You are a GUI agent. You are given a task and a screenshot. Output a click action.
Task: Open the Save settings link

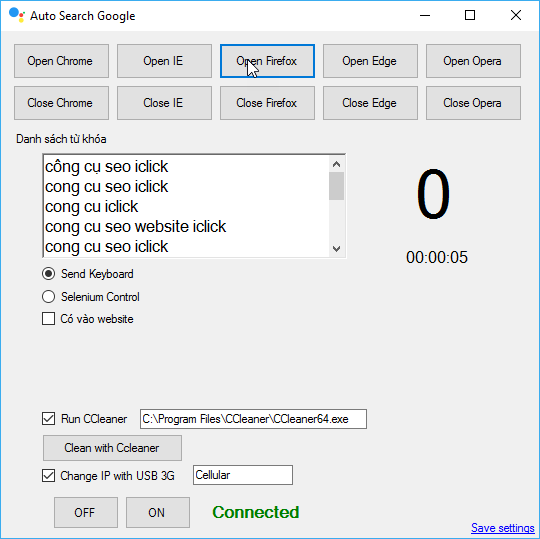pyautogui.click(x=502, y=528)
